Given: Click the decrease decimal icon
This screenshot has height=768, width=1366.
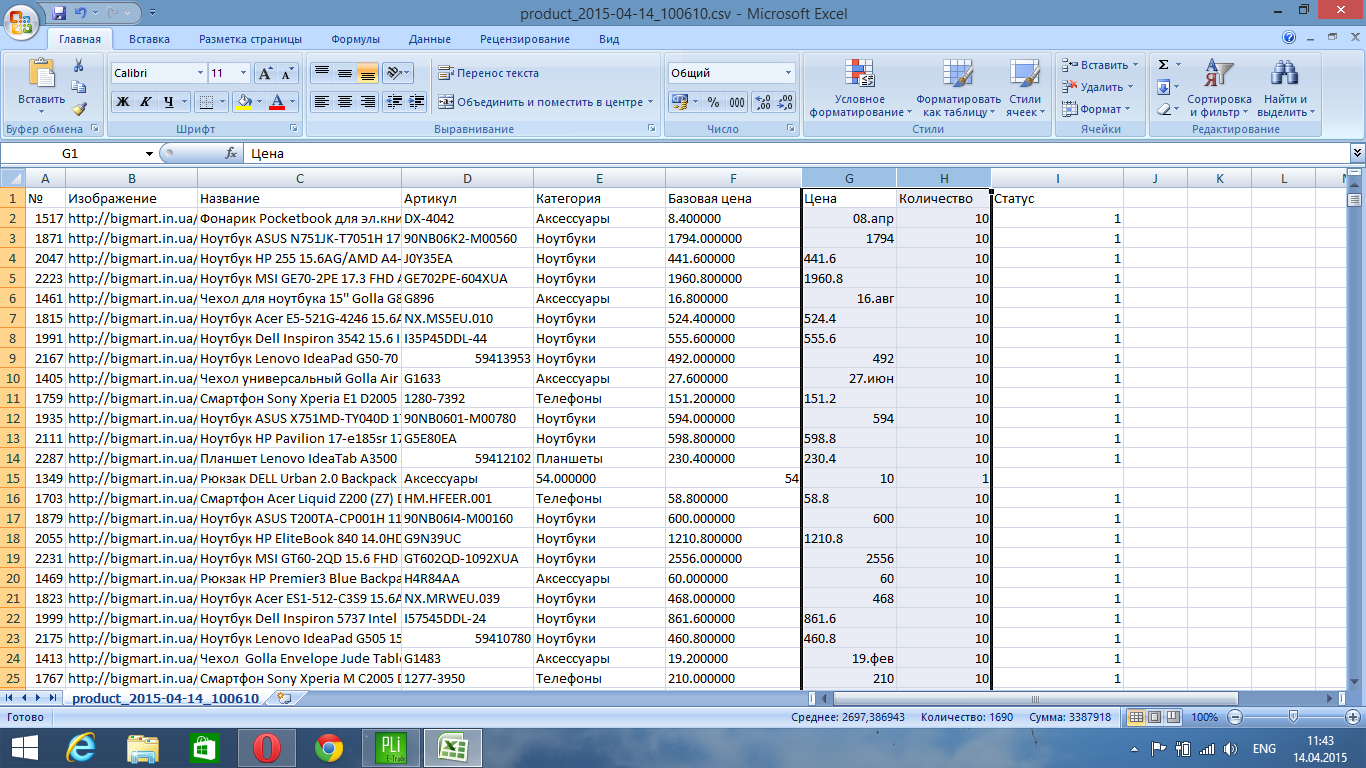Looking at the screenshot, I should click(x=785, y=102).
